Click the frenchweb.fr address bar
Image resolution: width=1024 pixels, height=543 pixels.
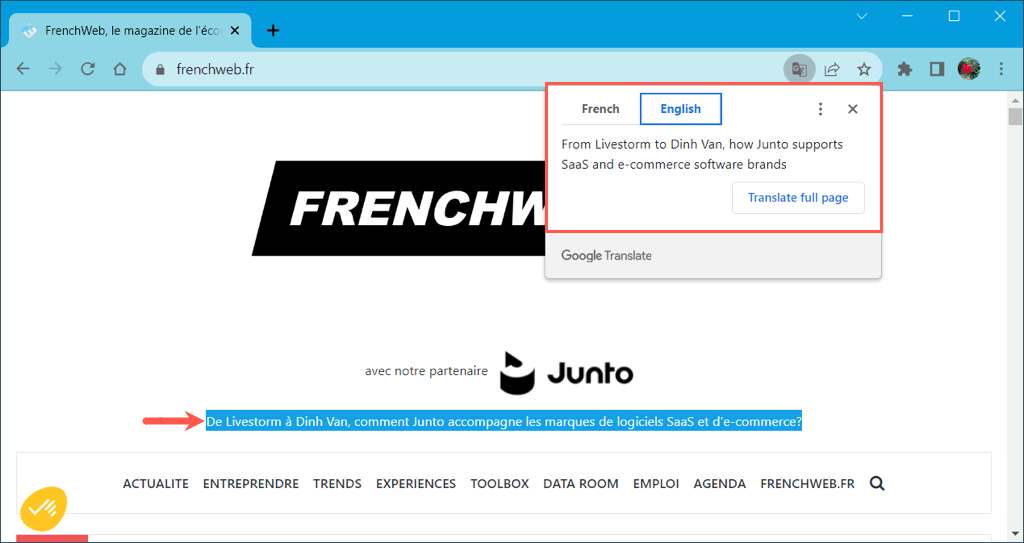click(x=450, y=69)
